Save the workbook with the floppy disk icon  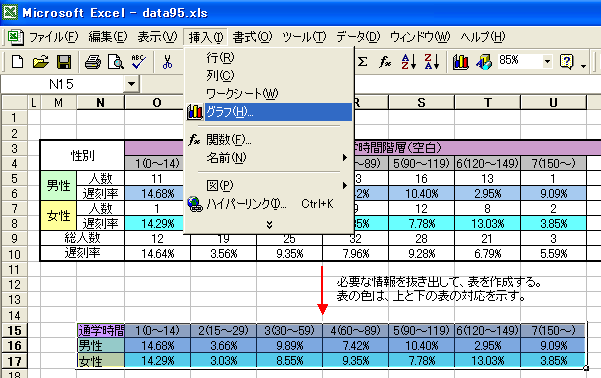pos(64,61)
